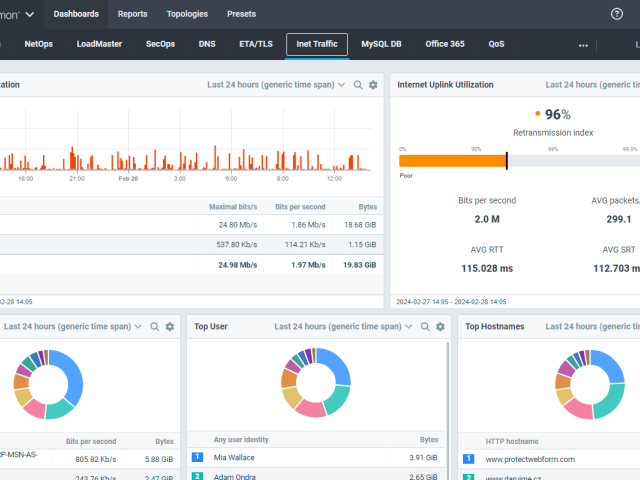The width and height of the screenshot is (640, 480).
Task: Switch to the SecOps dashboard tab
Action: click(x=161, y=44)
